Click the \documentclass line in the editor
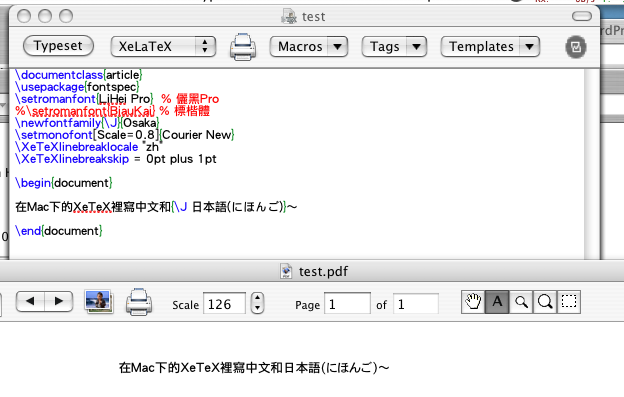The height and width of the screenshot is (397, 624). pos(78,75)
